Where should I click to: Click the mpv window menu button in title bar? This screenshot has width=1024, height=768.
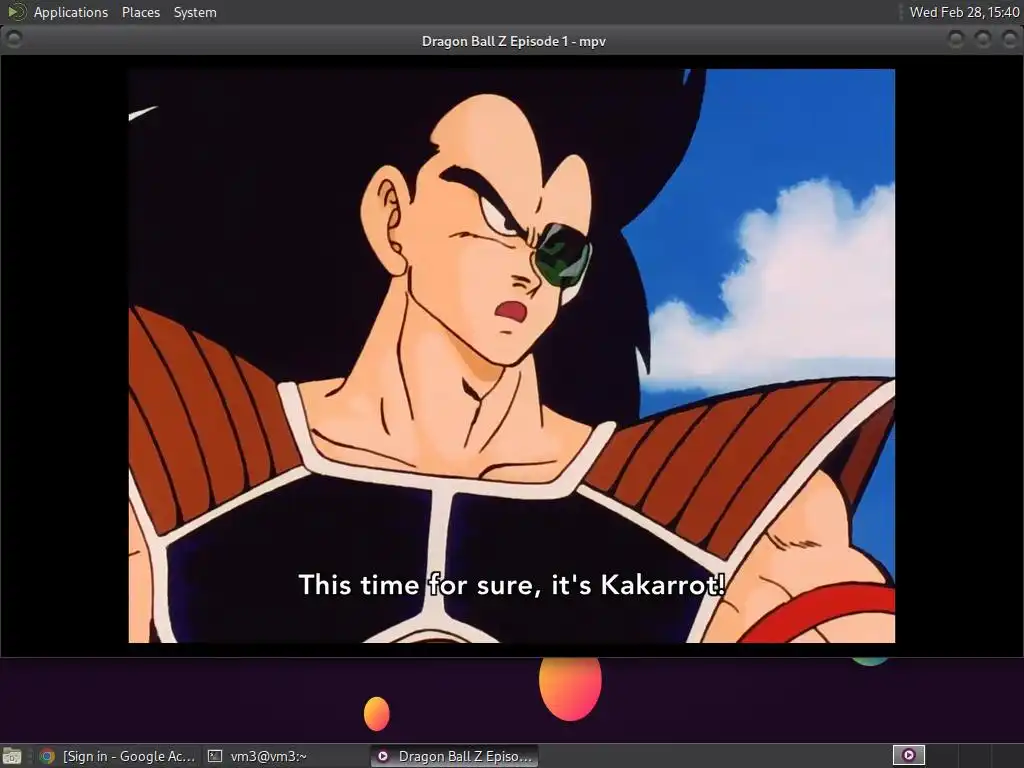pyautogui.click(x=14, y=39)
